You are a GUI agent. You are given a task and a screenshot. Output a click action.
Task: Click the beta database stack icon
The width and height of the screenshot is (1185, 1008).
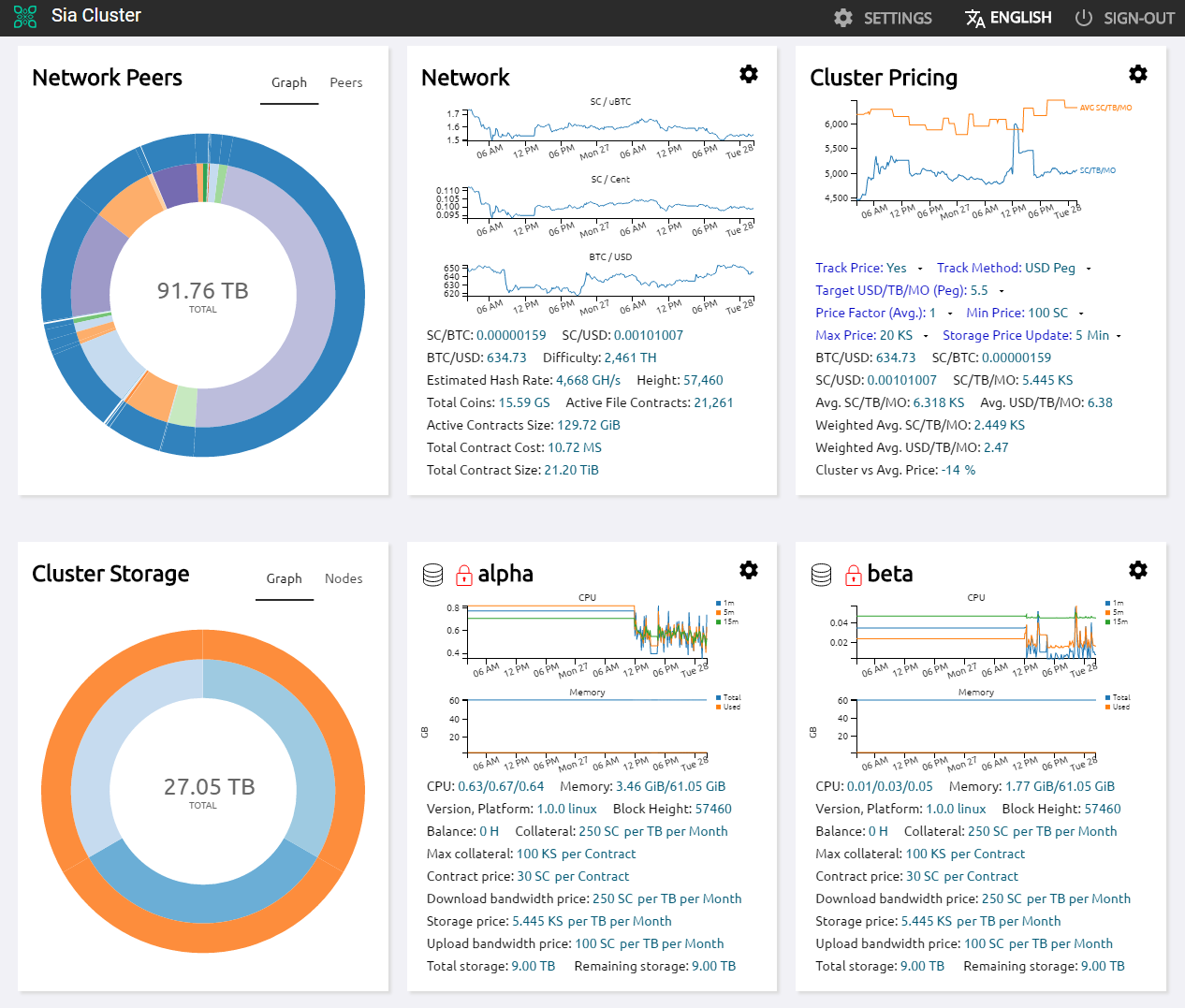point(822,575)
